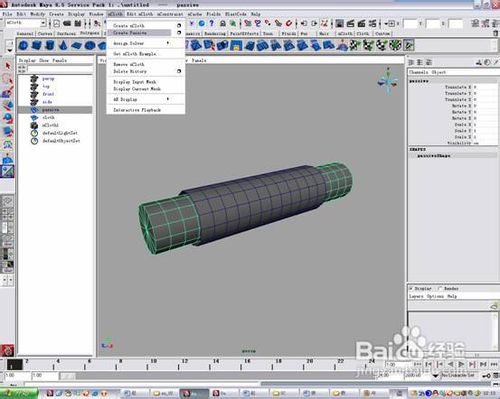Open Create nCloth options box
Screen dimensions: 500x399
pyautogui.click(x=179, y=25)
